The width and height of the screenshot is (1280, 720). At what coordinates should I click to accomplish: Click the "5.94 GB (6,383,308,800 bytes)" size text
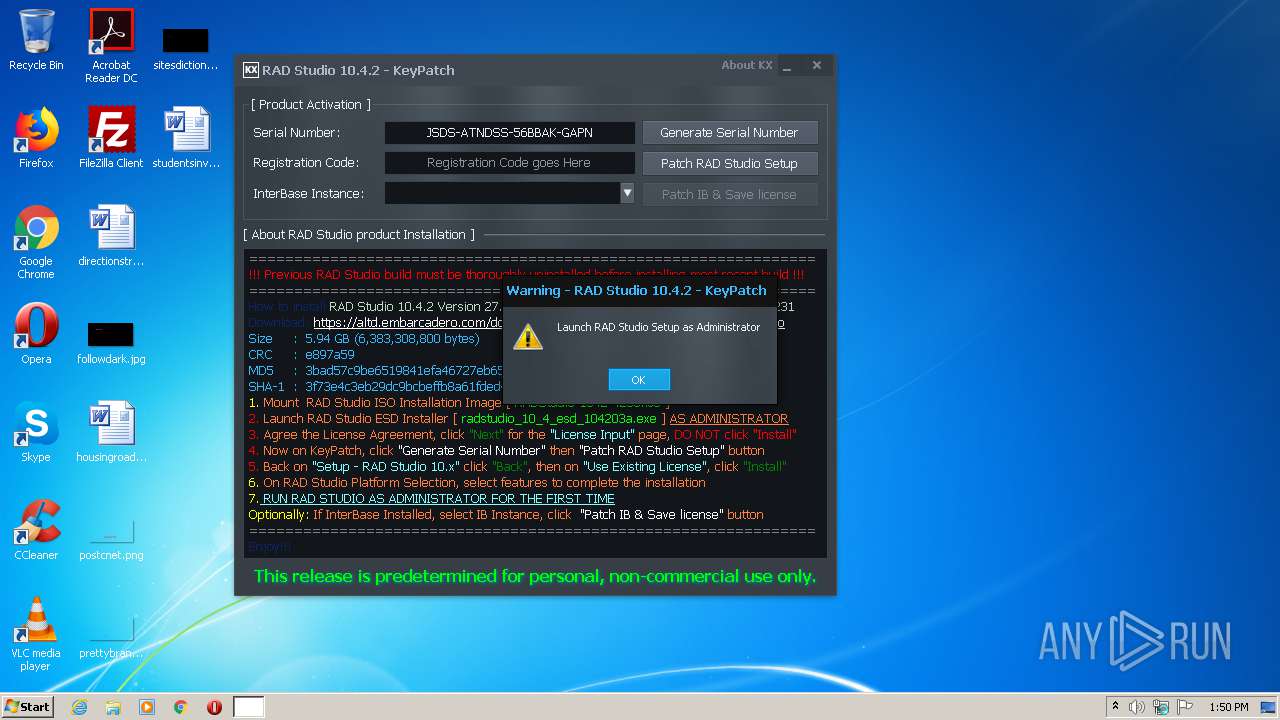tap(392, 339)
